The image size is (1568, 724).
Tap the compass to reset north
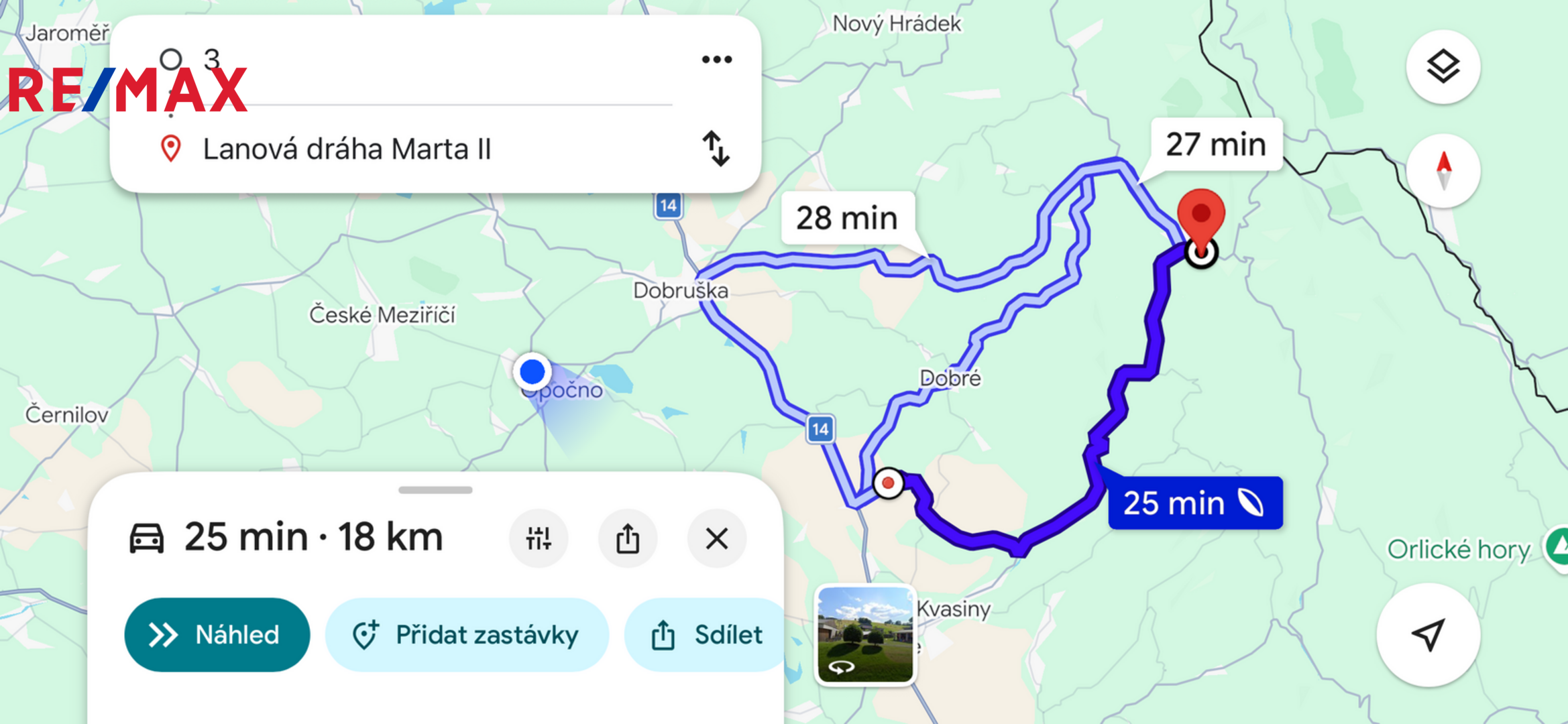(1443, 170)
